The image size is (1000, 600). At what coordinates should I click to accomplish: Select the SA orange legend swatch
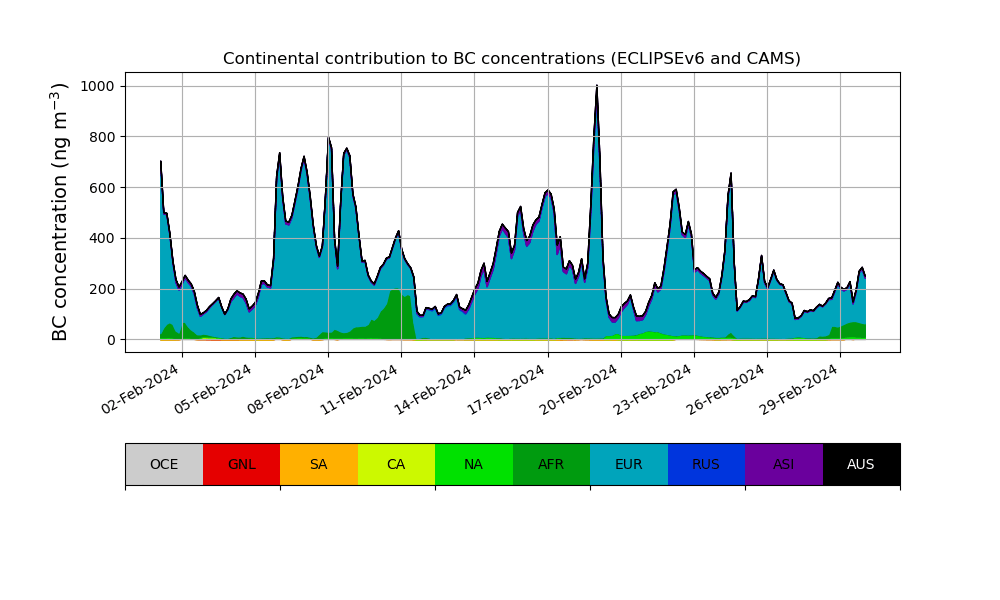pos(319,464)
